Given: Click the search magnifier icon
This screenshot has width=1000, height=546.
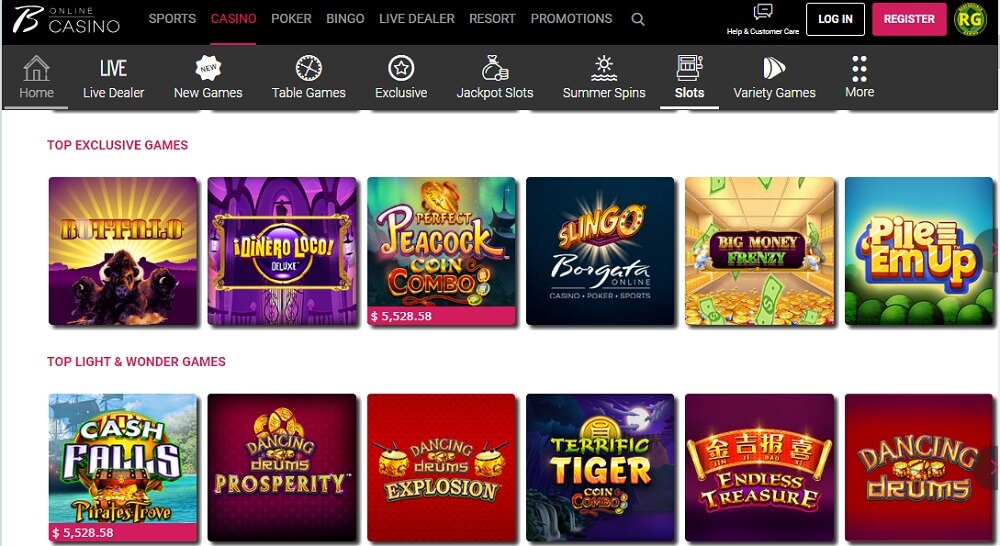Looking at the screenshot, I should (638, 19).
